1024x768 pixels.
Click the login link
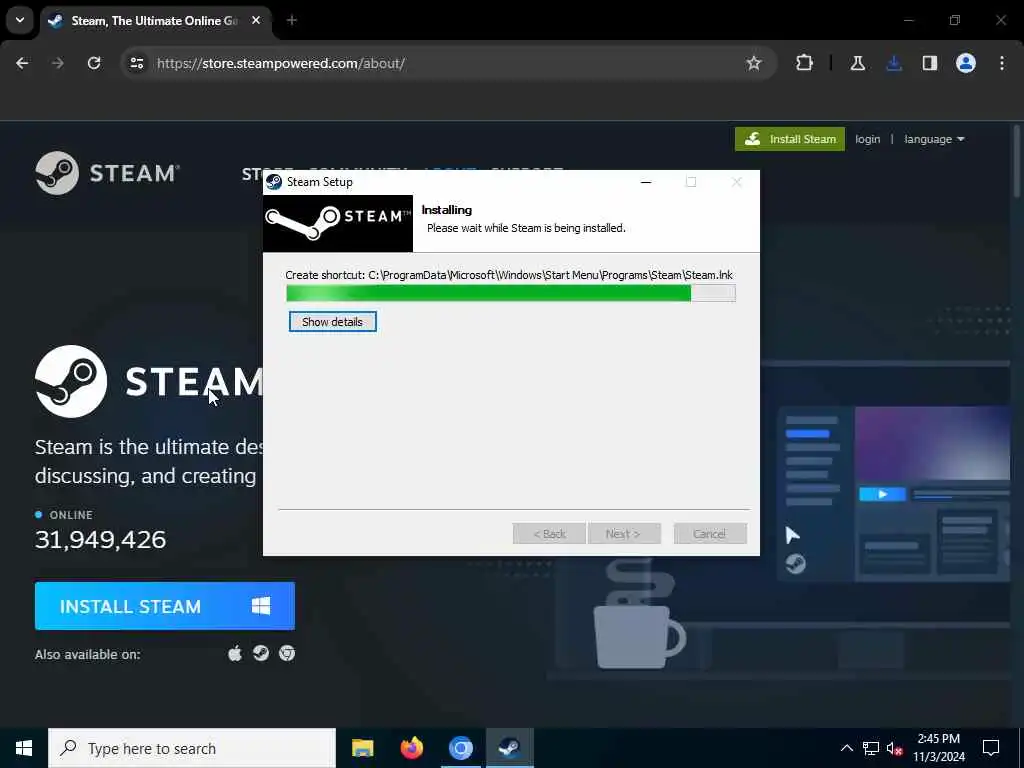point(867,139)
